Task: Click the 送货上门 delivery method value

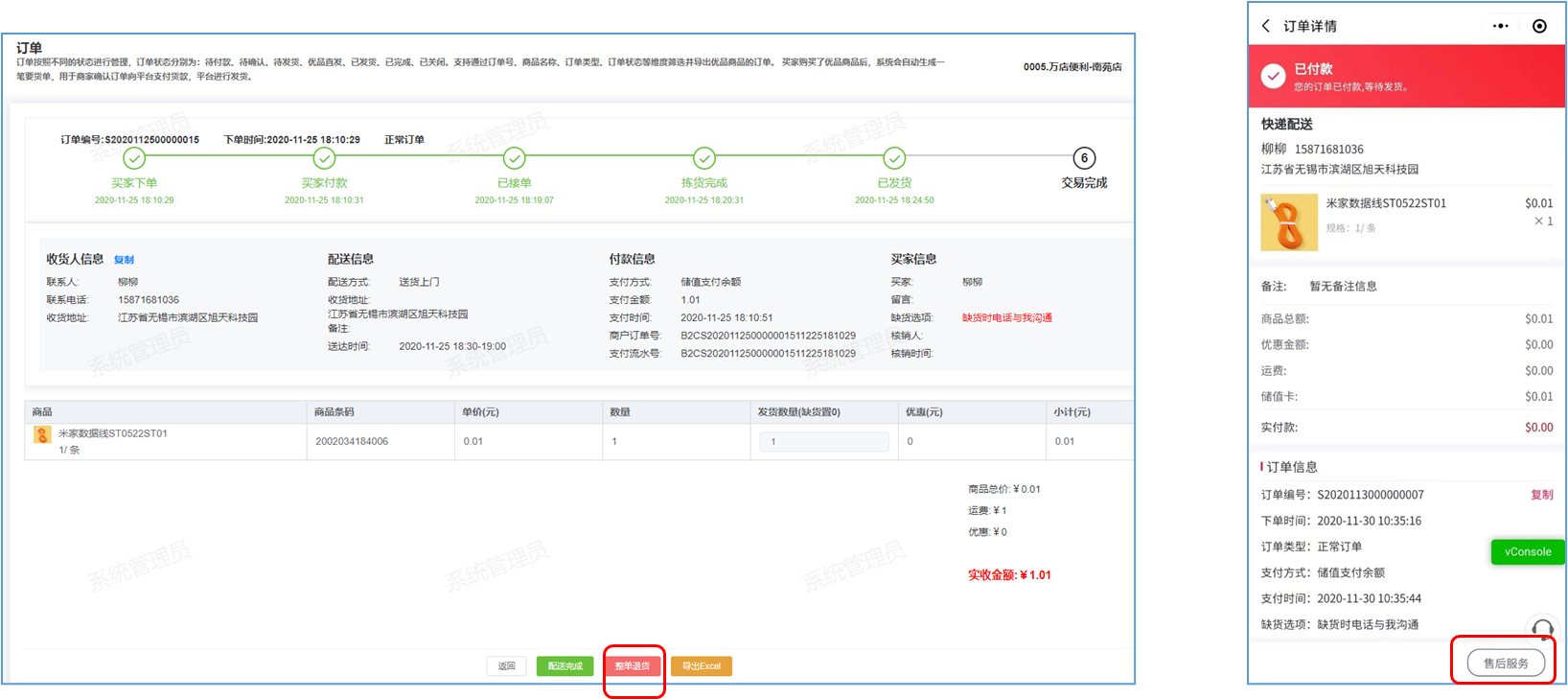Action: tap(420, 282)
